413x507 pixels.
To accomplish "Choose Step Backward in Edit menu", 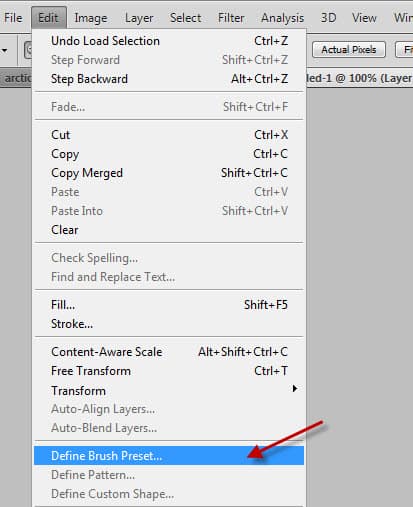I will 169,79.
